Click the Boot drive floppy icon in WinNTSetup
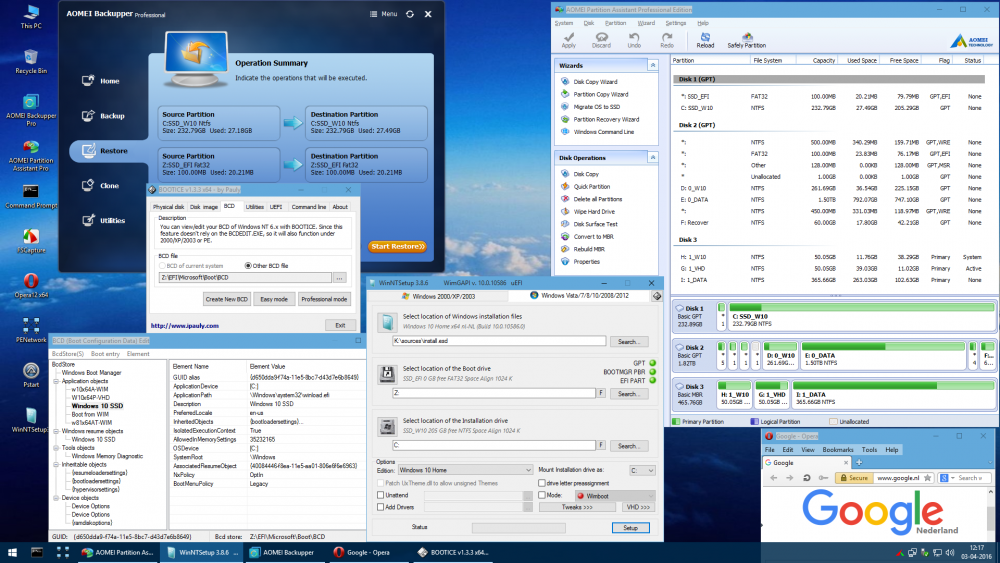1000x563 pixels. 386,374
